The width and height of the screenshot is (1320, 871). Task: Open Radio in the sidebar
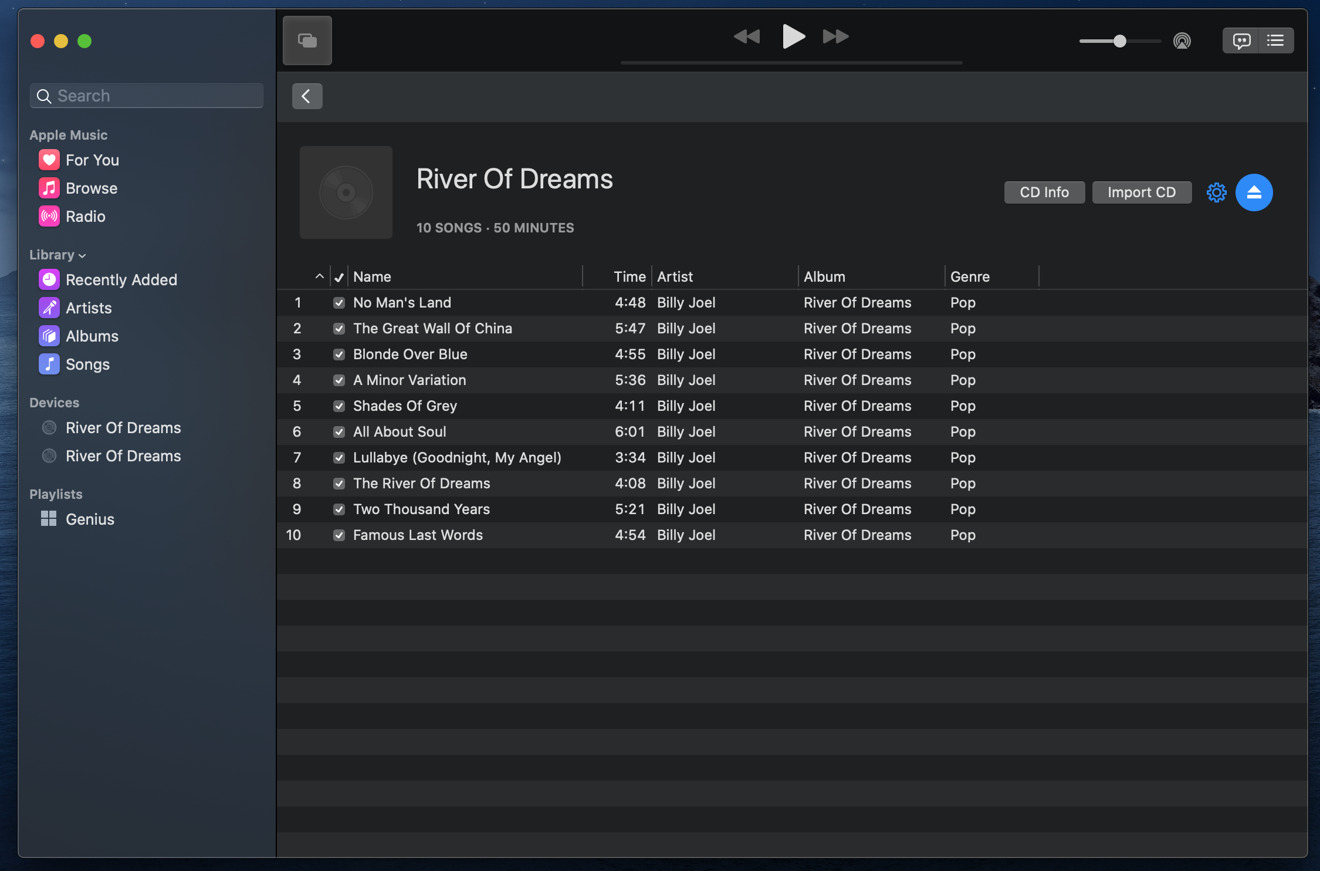pyautogui.click(x=85, y=216)
